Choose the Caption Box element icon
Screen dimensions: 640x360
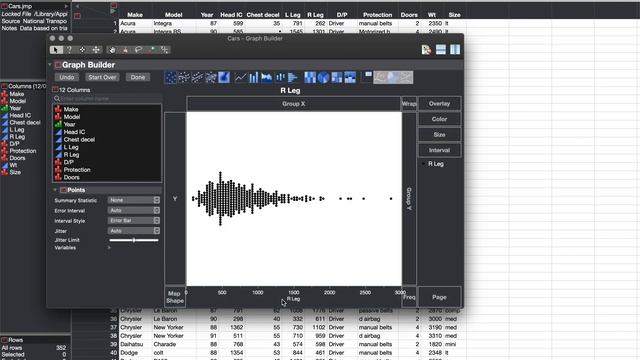point(367,77)
